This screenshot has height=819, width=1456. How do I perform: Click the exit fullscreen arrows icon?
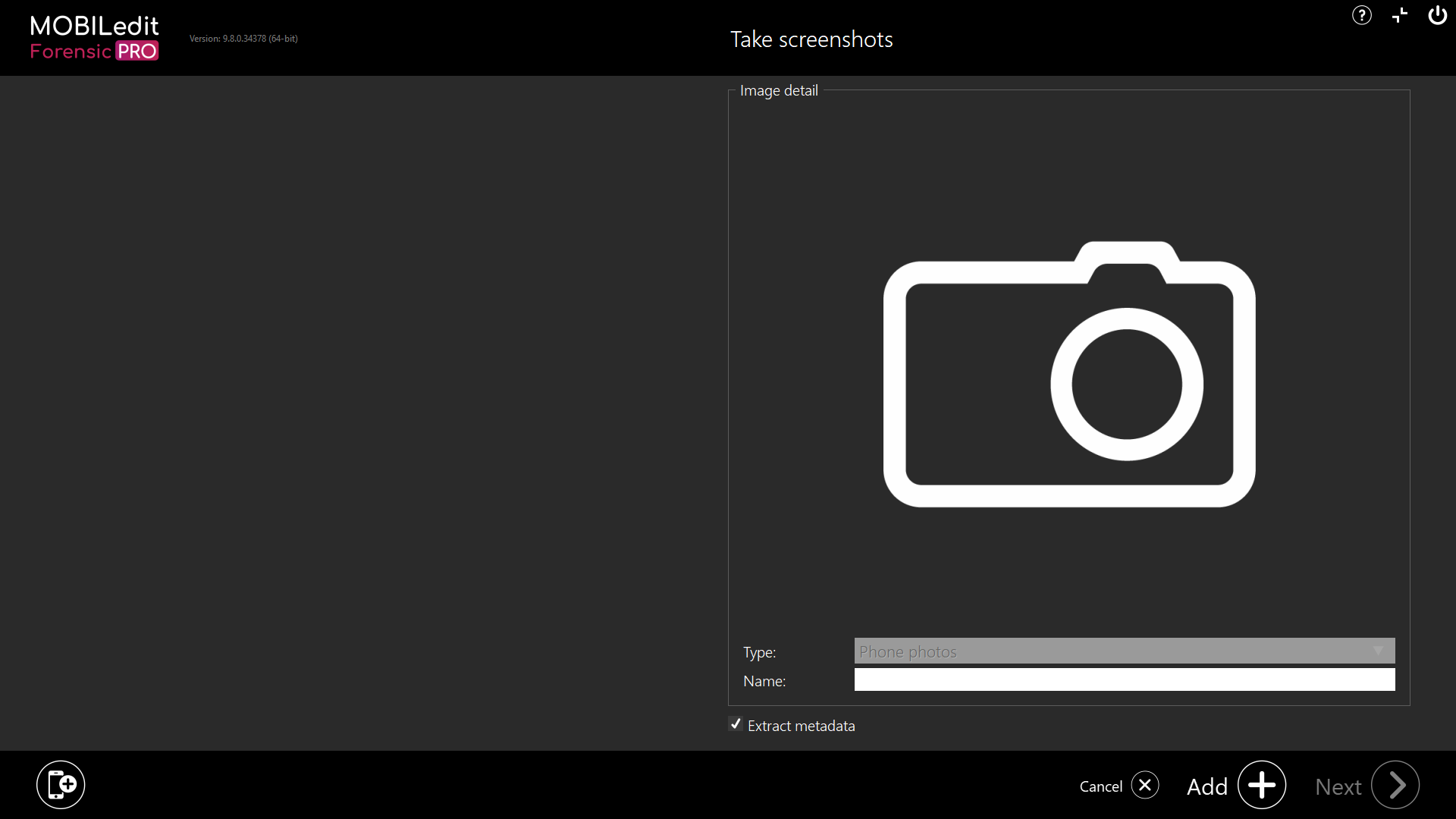[1400, 15]
